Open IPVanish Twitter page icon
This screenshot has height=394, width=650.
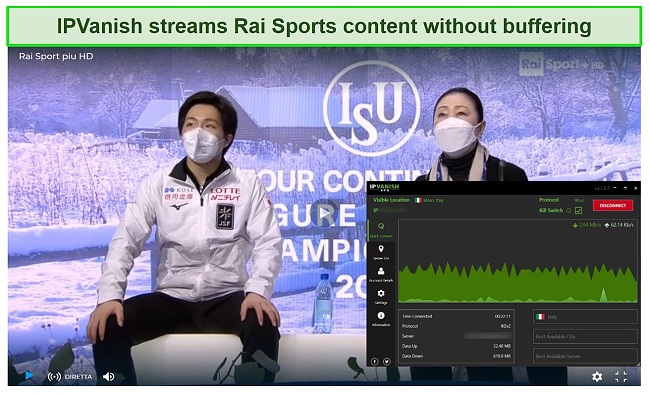[x=386, y=362]
